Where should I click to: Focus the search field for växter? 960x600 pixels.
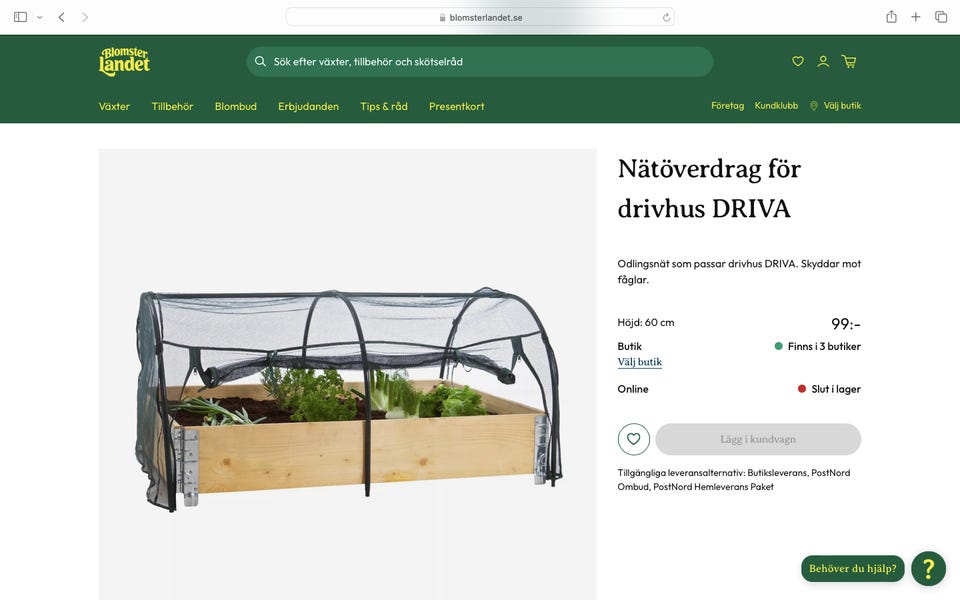click(x=479, y=62)
